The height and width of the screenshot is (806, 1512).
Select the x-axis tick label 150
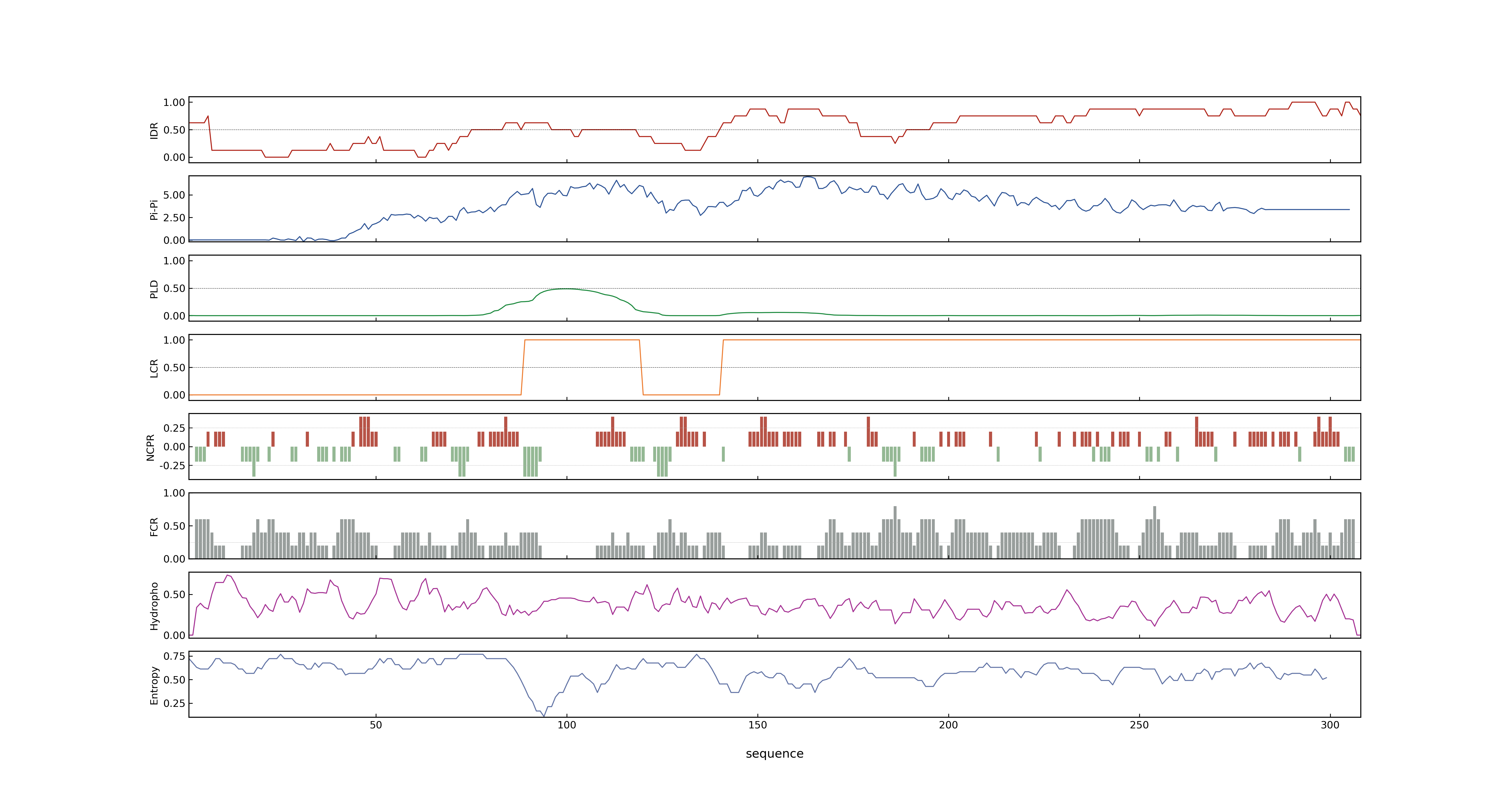757,725
